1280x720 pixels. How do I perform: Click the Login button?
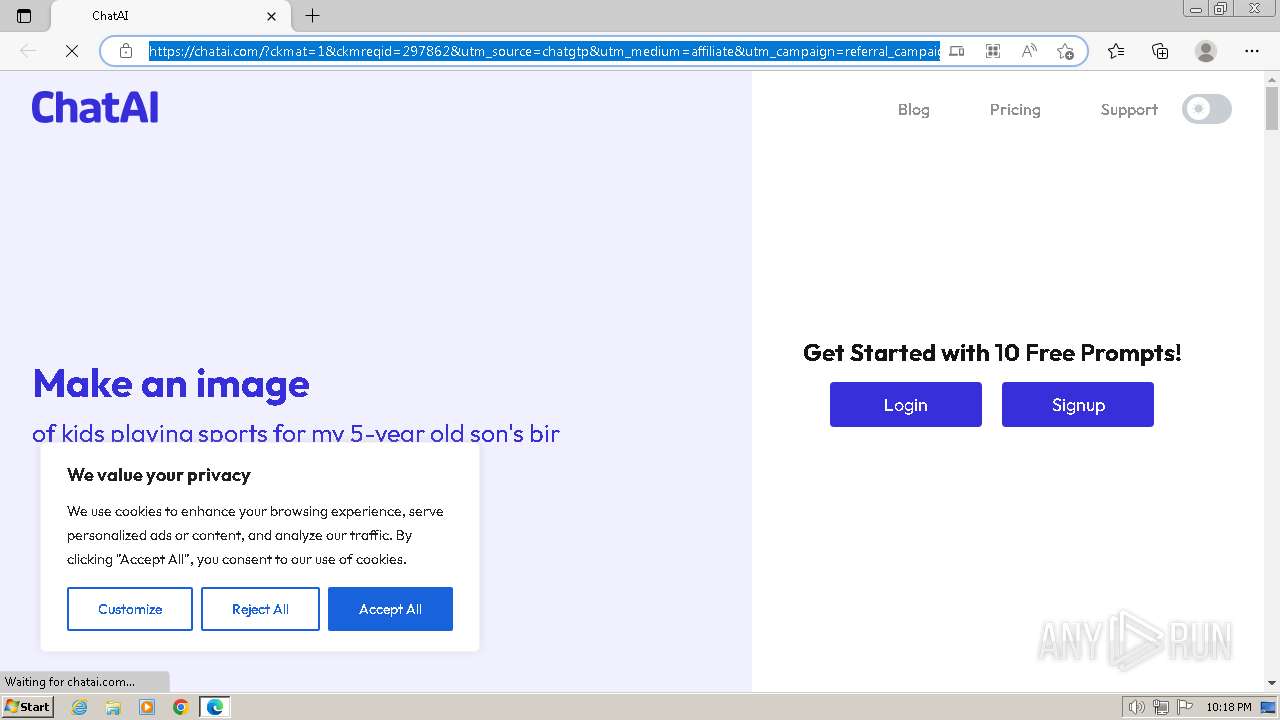tap(906, 405)
